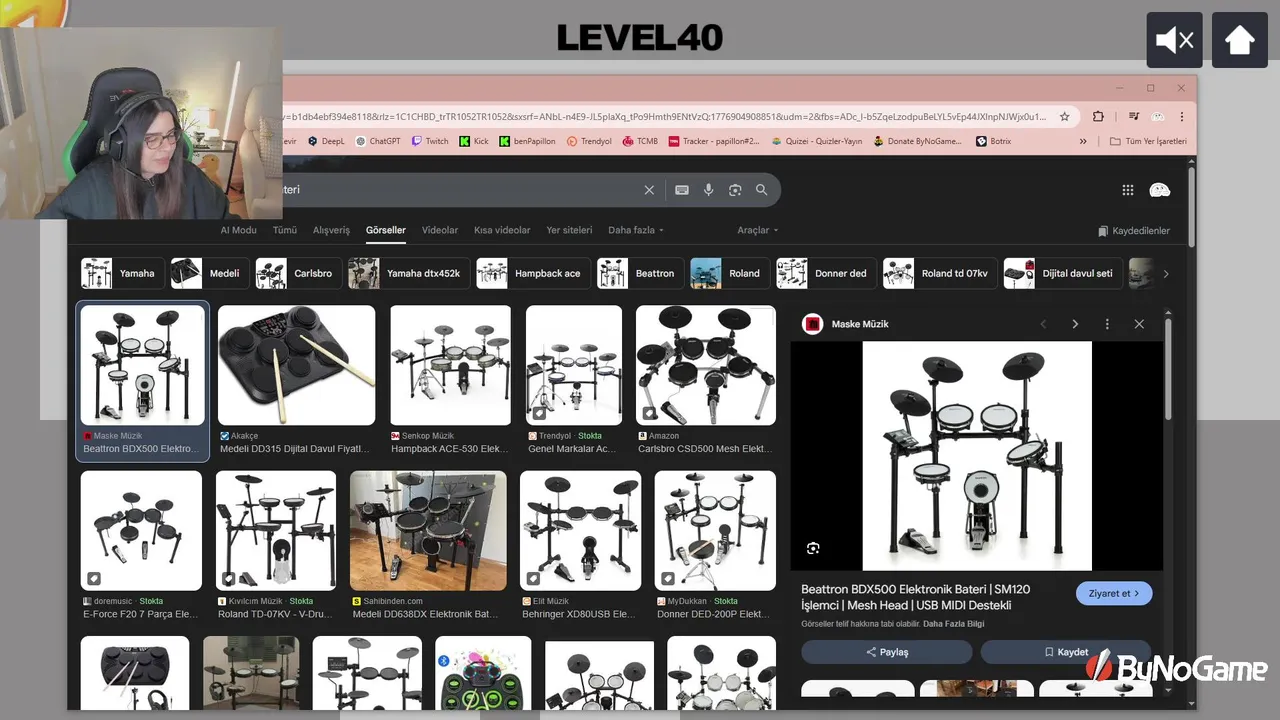The width and height of the screenshot is (1280, 720).
Task: Select the Görseller tab
Action: point(386,230)
